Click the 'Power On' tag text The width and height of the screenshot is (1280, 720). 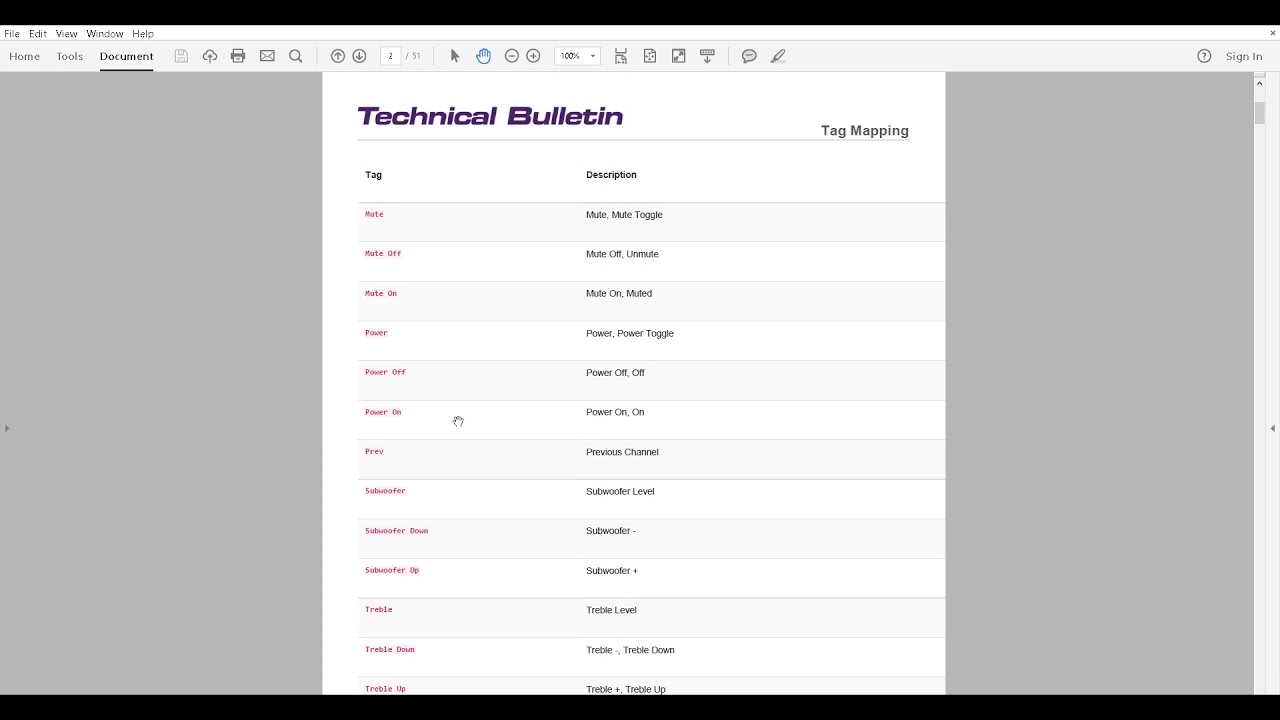(383, 412)
